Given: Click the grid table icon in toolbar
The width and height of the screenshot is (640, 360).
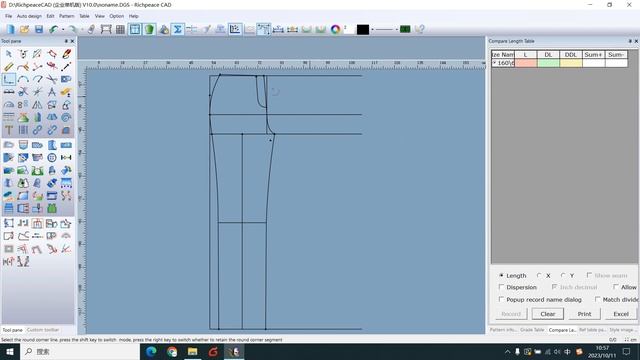Looking at the screenshot, I should (120, 29).
